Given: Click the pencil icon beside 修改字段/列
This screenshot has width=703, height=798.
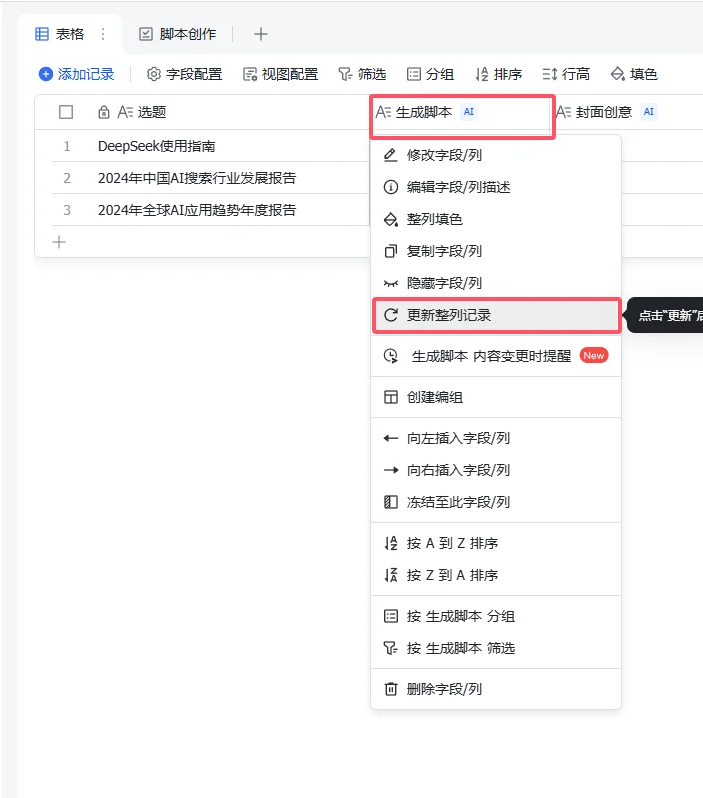Looking at the screenshot, I should tap(390, 155).
